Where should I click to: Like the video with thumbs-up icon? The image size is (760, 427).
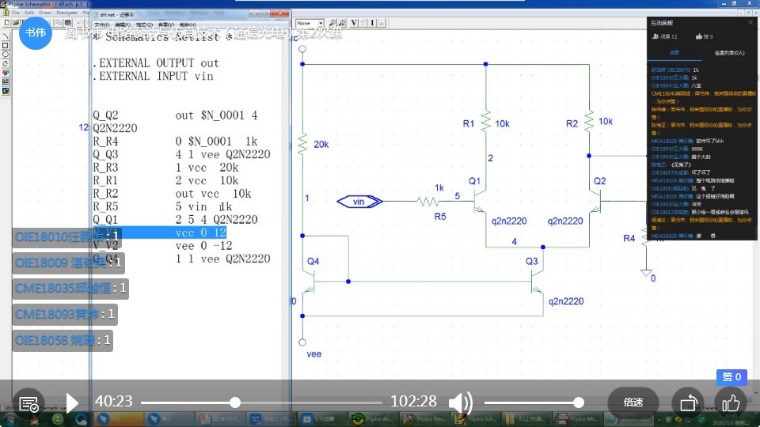coord(730,403)
